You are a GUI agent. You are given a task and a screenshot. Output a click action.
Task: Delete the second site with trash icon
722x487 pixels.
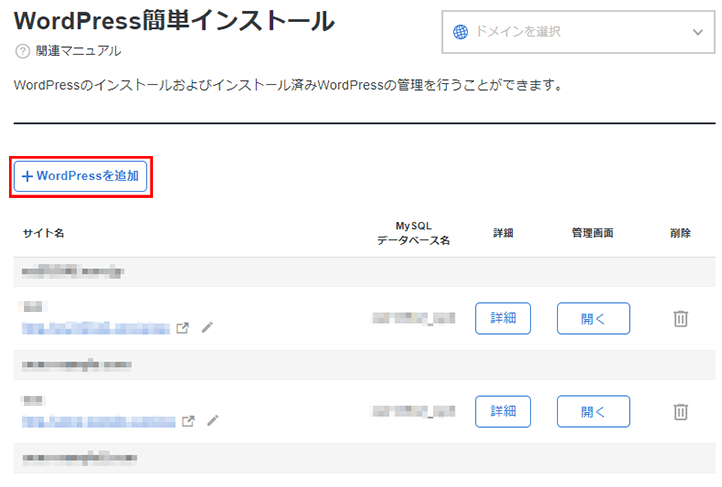[681, 412]
